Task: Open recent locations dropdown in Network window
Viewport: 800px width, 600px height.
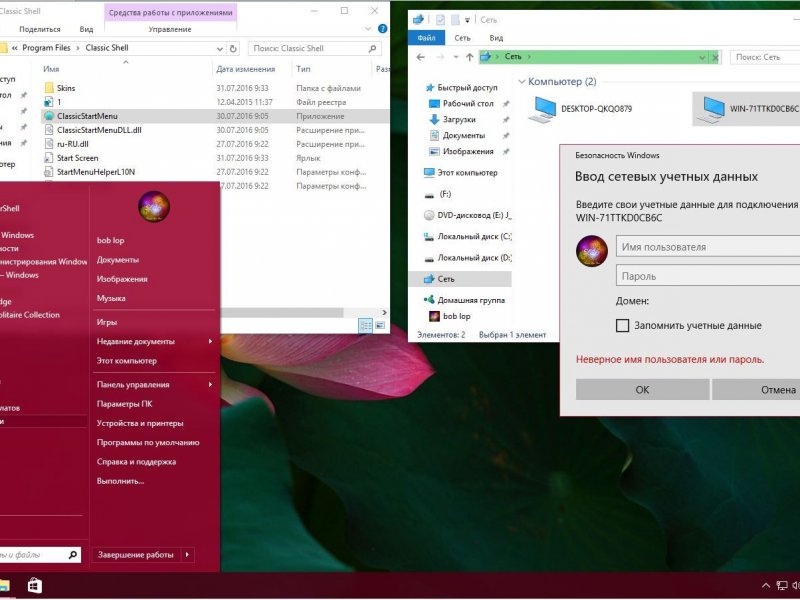Action: click(x=456, y=57)
